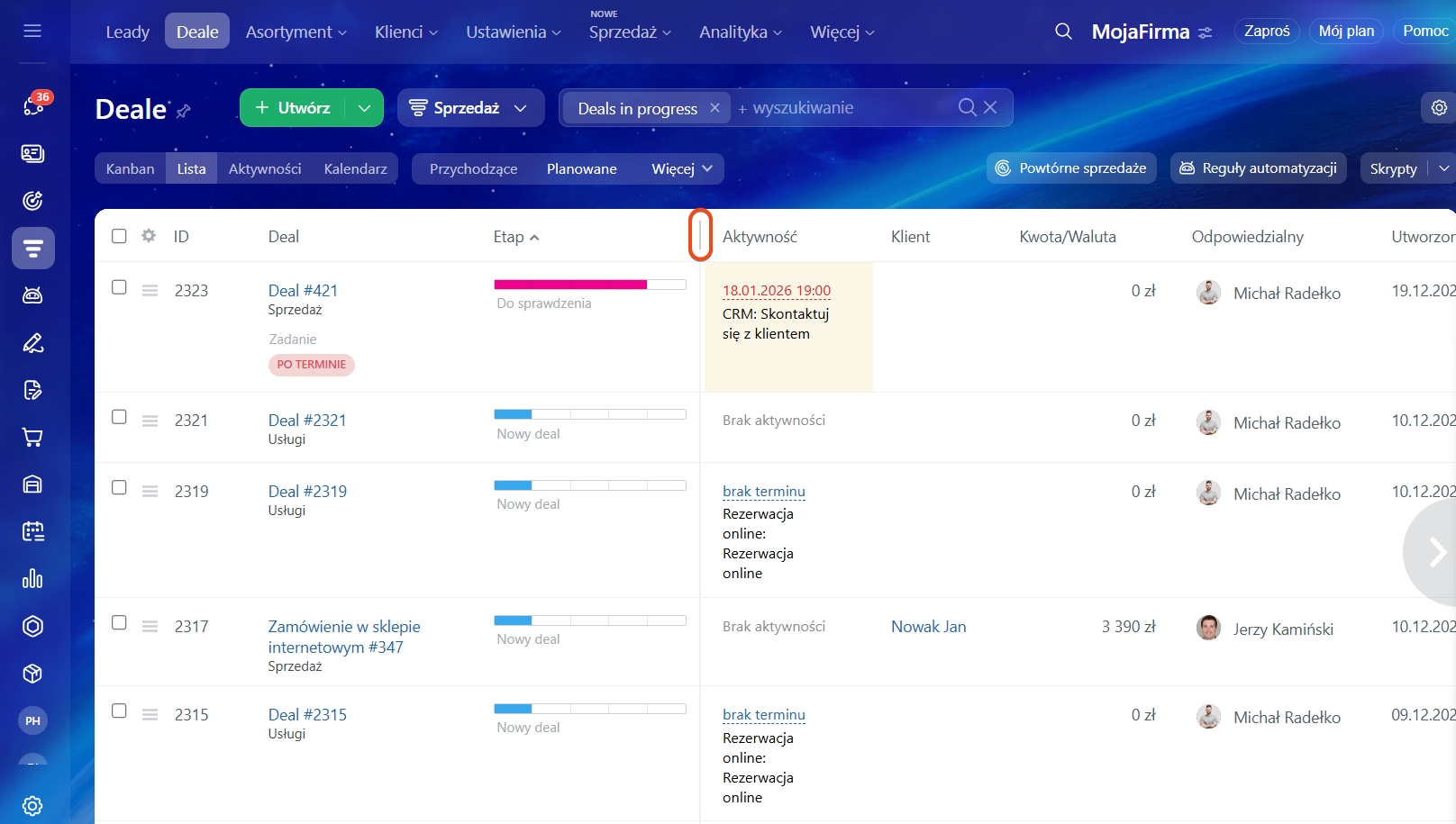Open the Sprzedaż pipeline dropdown
Viewport: 1456px width, 824px height.
(469, 108)
